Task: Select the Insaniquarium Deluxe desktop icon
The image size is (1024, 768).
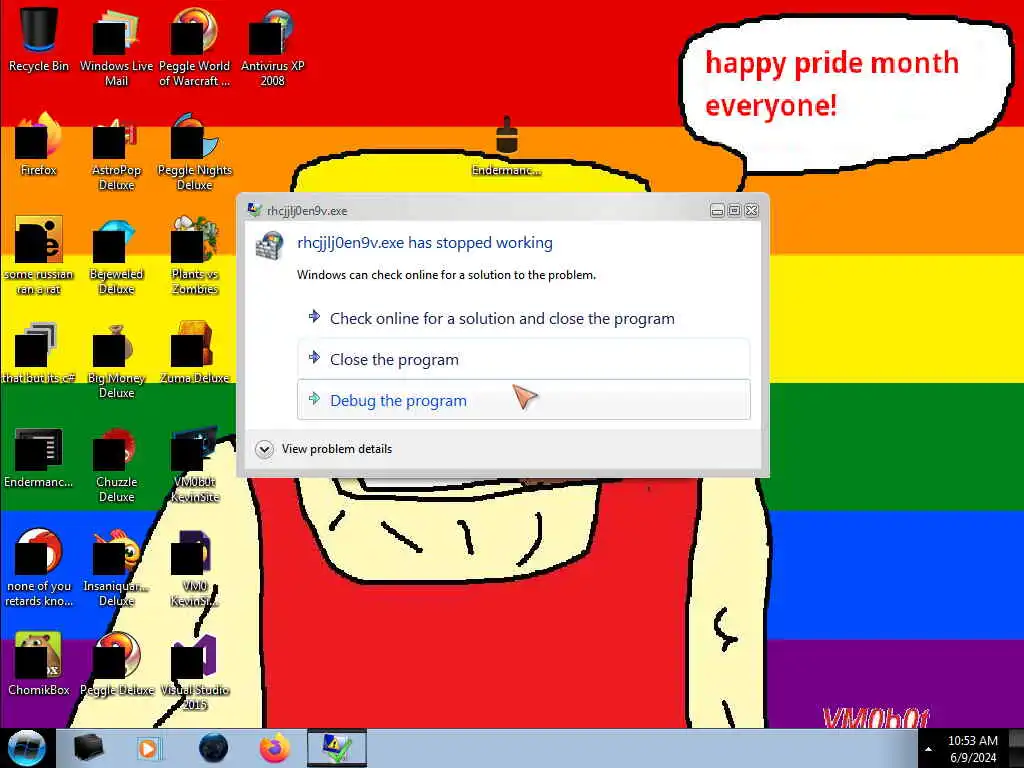Action: (116, 568)
